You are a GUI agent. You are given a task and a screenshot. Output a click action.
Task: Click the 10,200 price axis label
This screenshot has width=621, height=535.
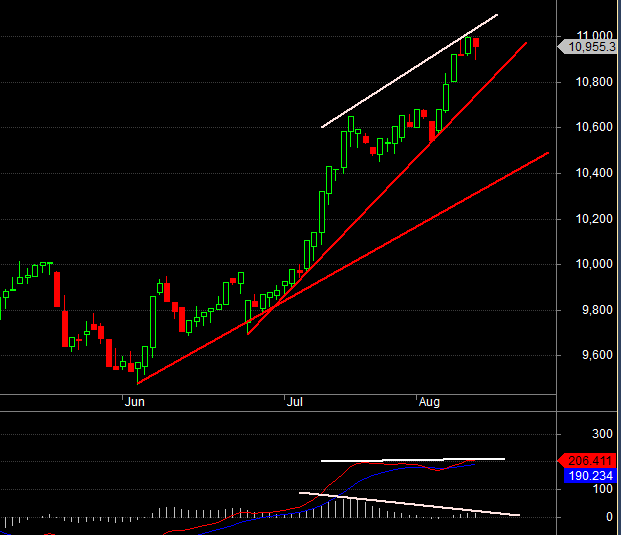click(x=594, y=219)
